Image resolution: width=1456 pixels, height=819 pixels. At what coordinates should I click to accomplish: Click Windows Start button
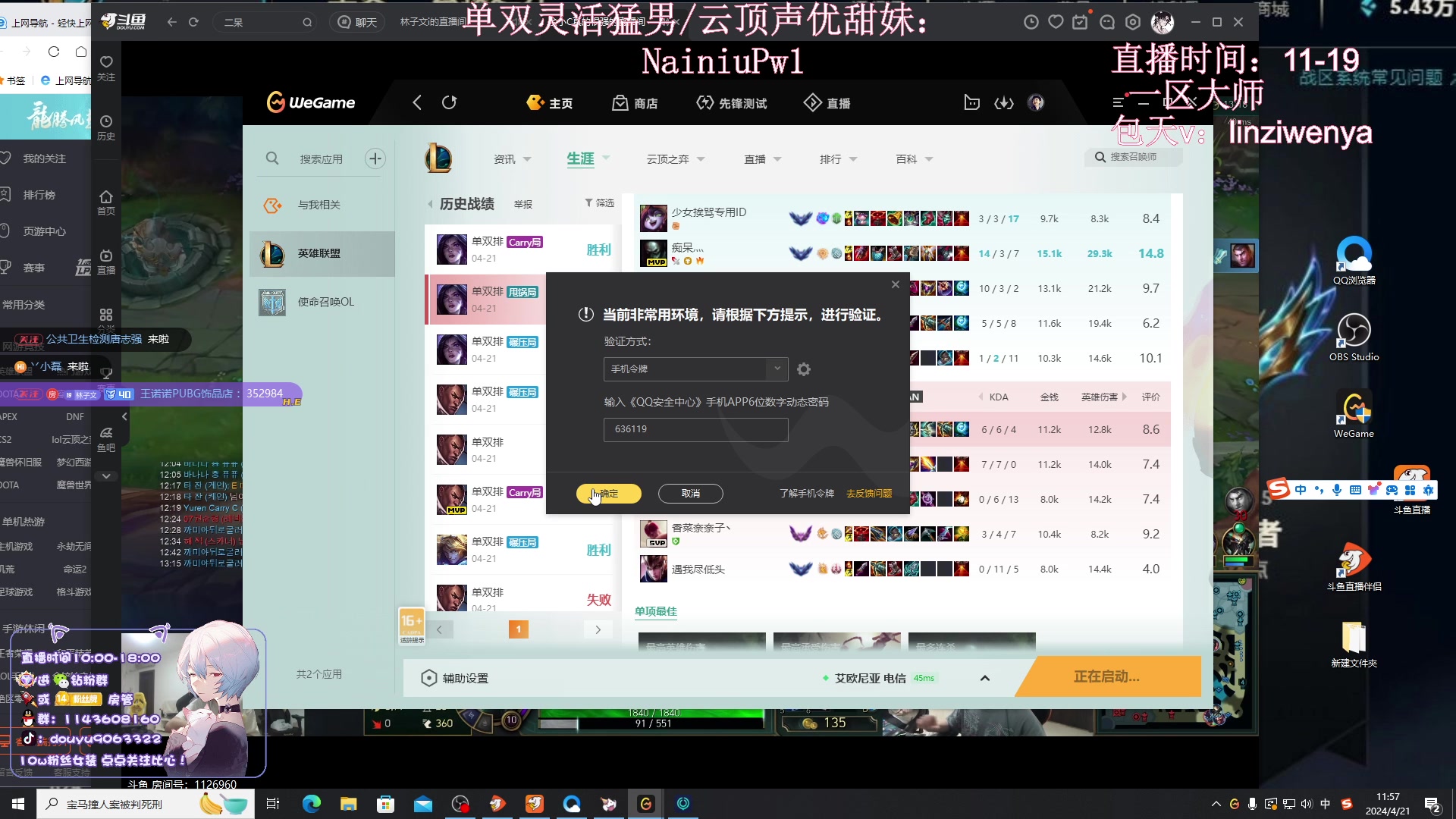pos(18,804)
